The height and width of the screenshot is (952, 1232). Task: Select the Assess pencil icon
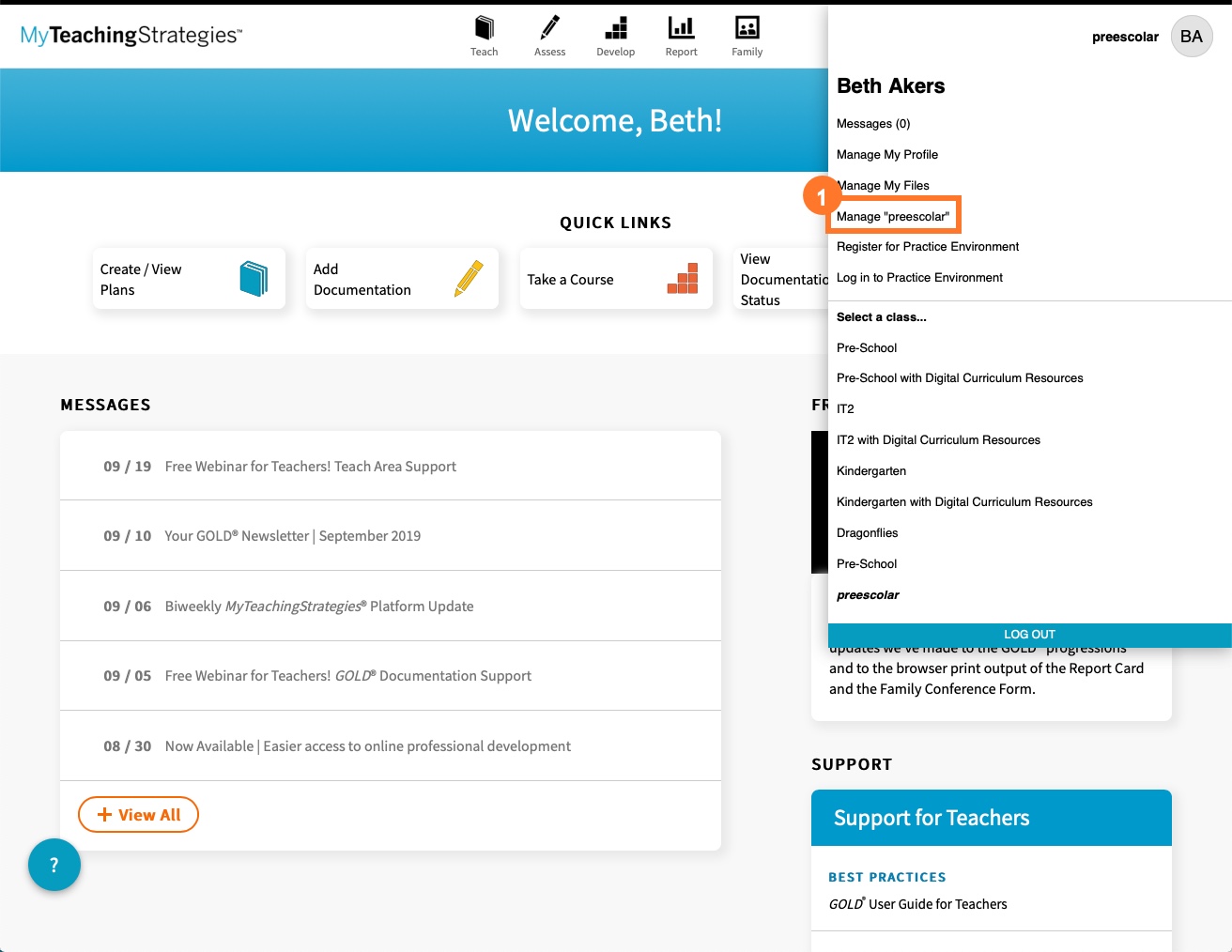tap(549, 26)
